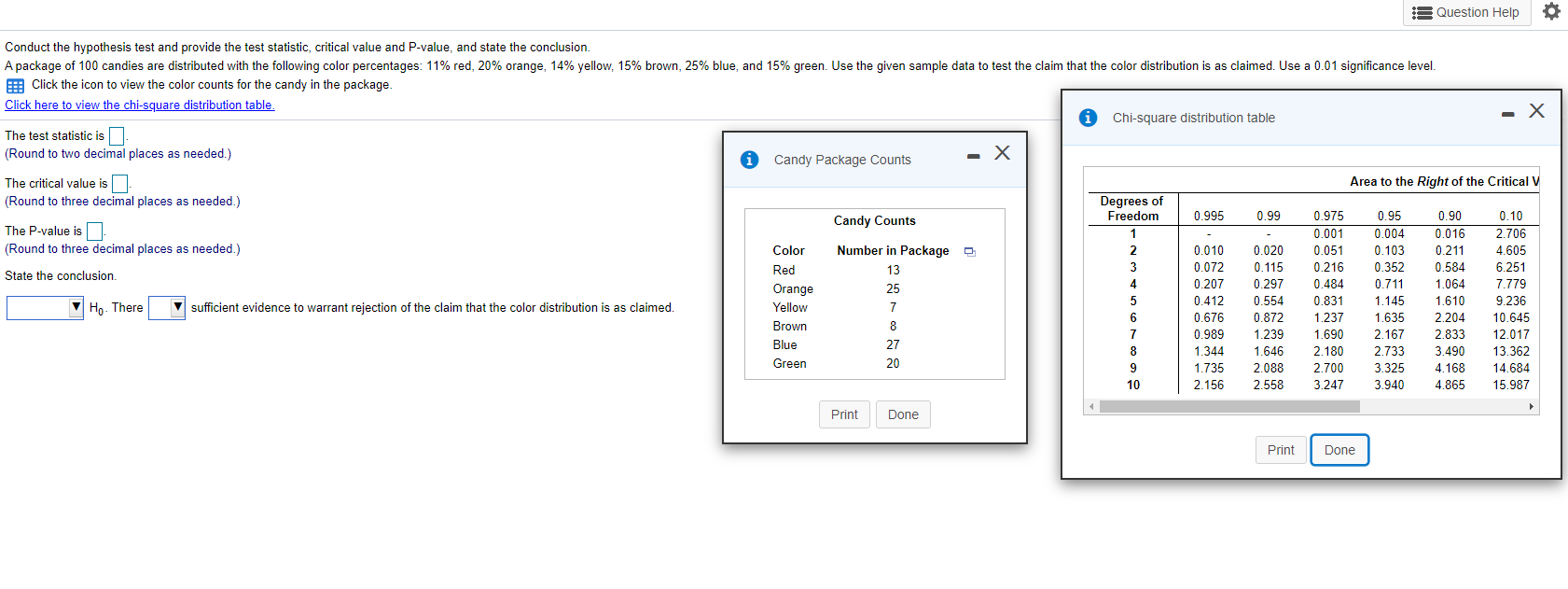Screen dimensions: 1568x589
Task: Select the 0.10 column header
Action: [1511, 216]
